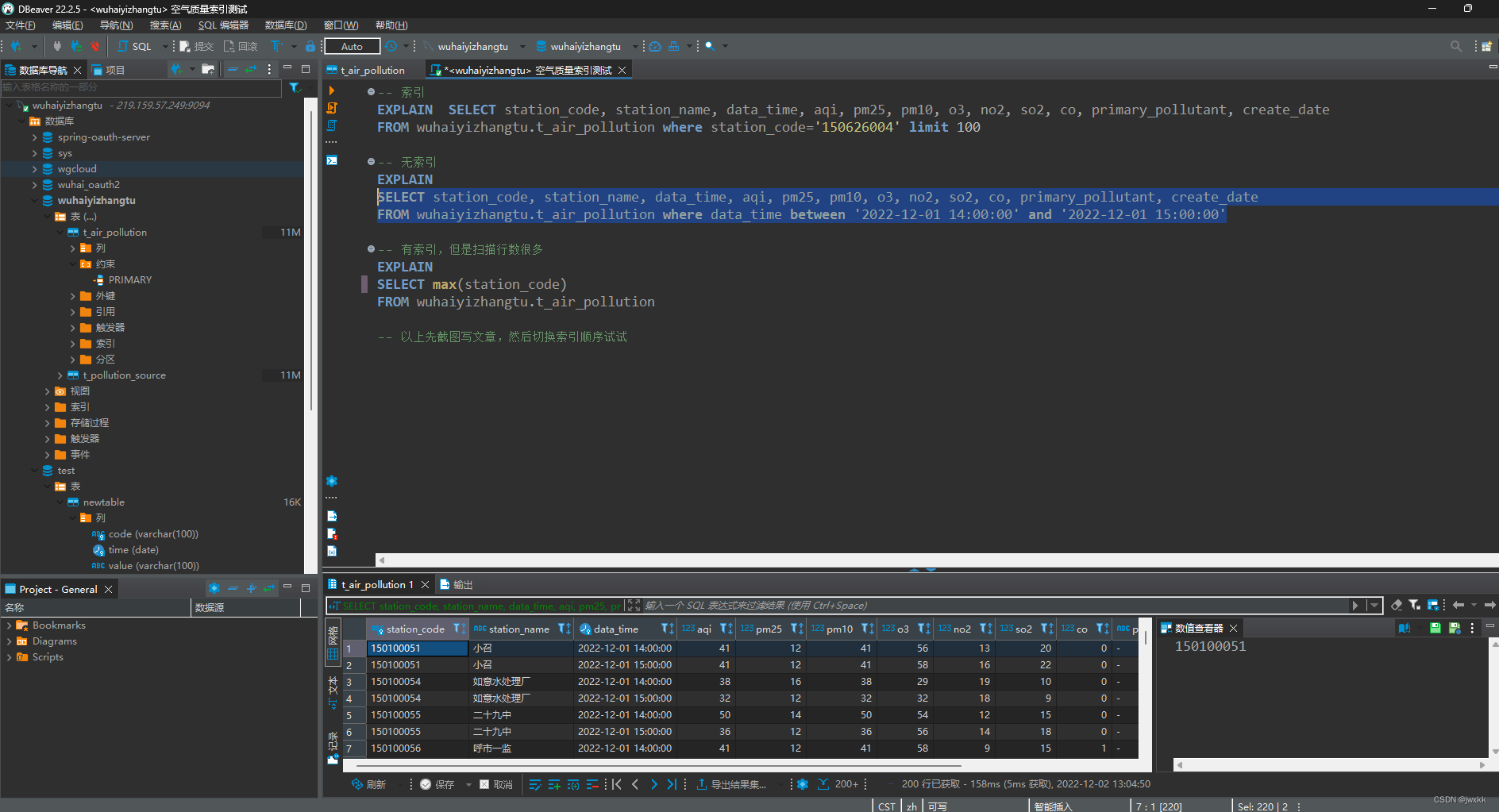
Task: Click the cancel (取消) button in results
Action: (496, 784)
